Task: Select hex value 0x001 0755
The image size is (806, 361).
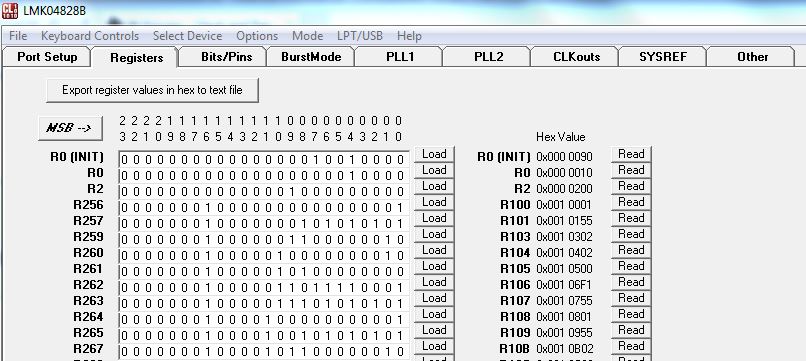Action: click(564, 300)
